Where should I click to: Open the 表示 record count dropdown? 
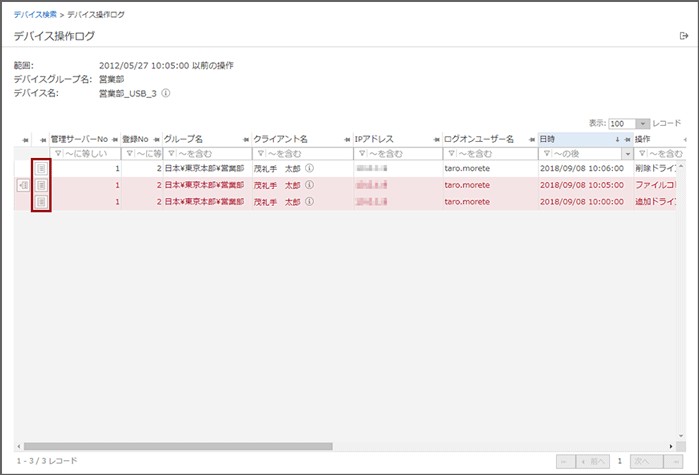642,123
